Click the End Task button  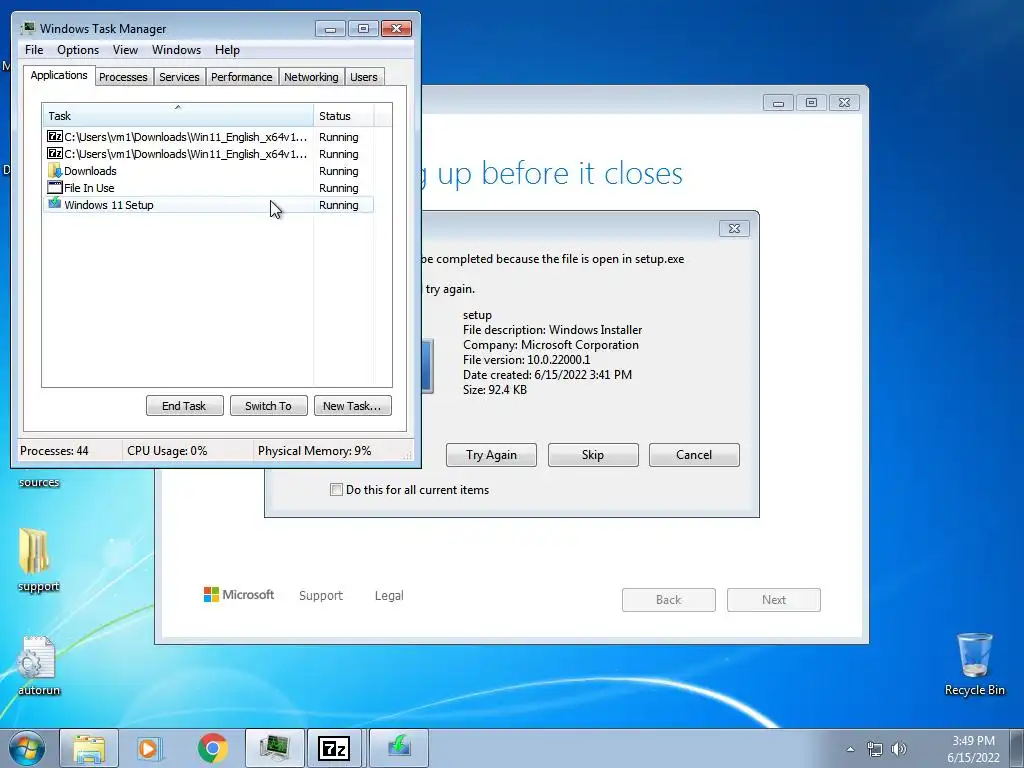[184, 406]
